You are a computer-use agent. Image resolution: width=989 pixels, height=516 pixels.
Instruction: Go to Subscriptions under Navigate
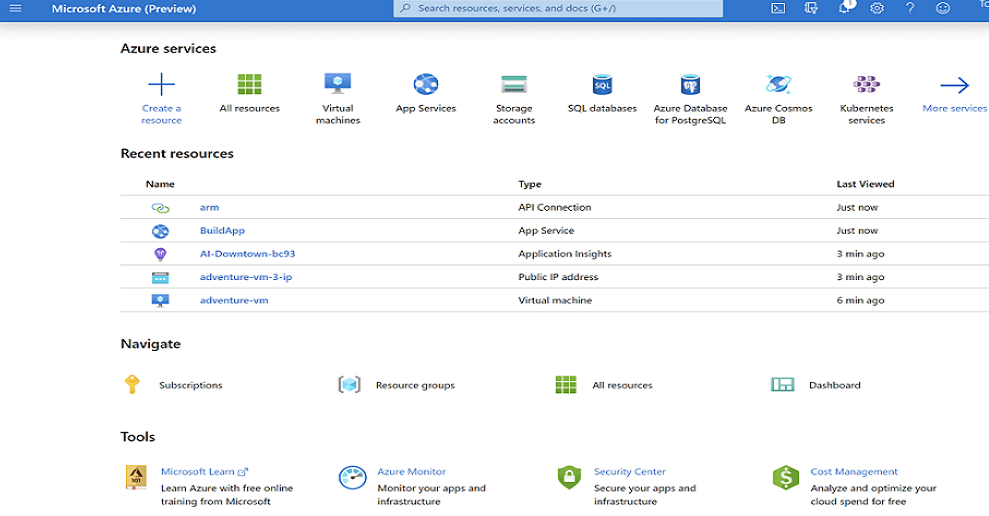190,385
